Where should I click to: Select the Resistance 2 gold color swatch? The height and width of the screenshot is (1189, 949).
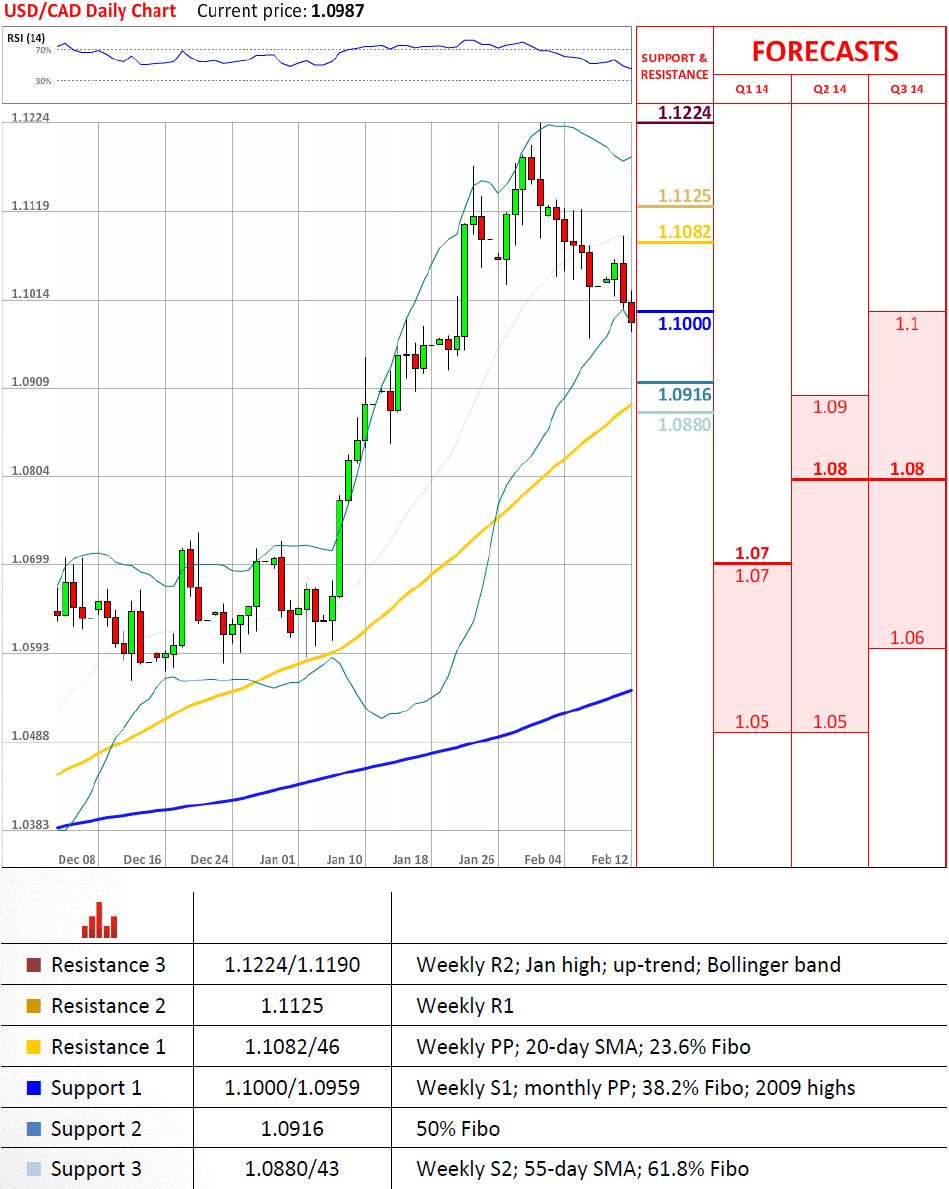(x=34, y=1006)
